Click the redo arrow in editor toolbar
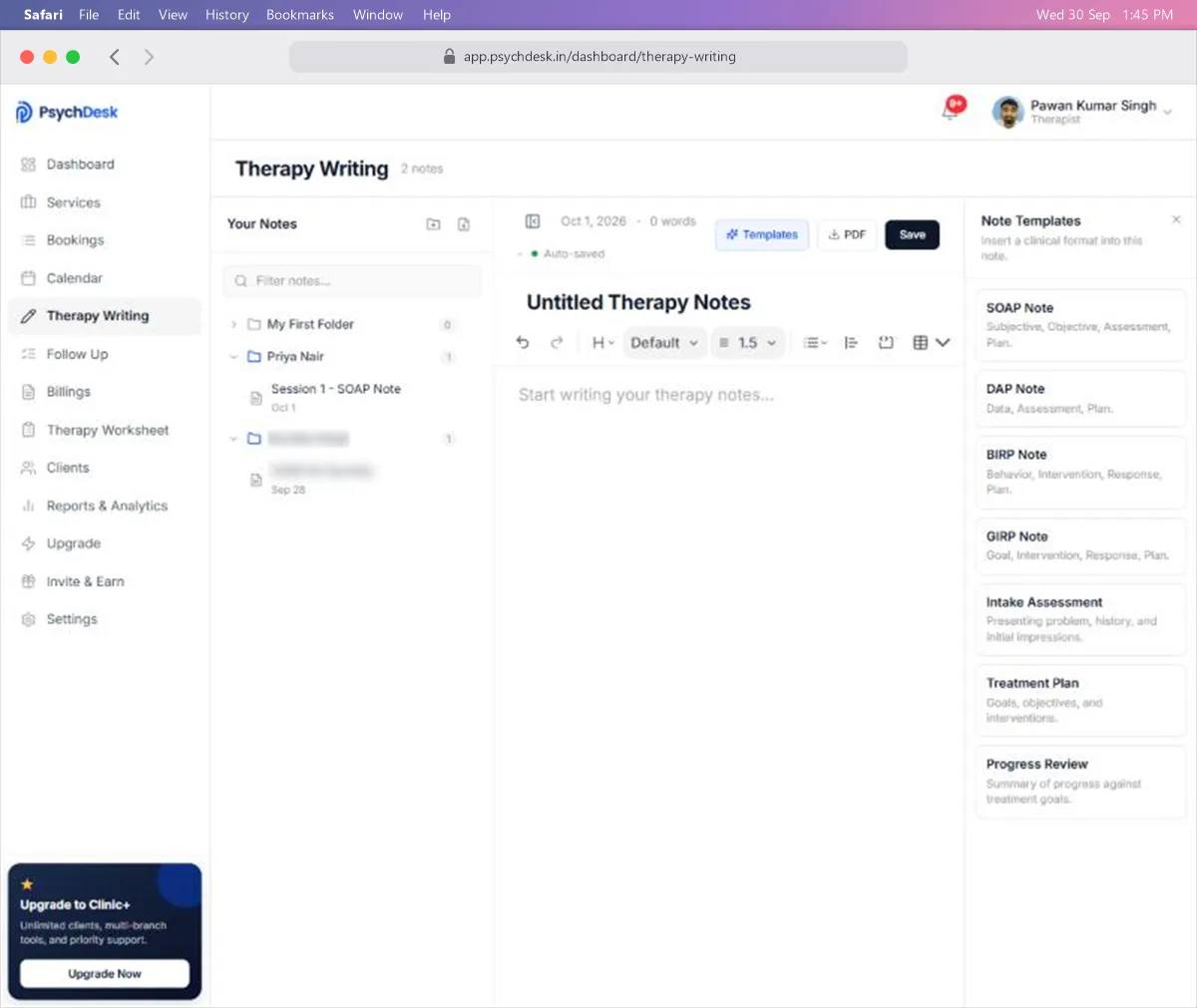 coord(557,342)
